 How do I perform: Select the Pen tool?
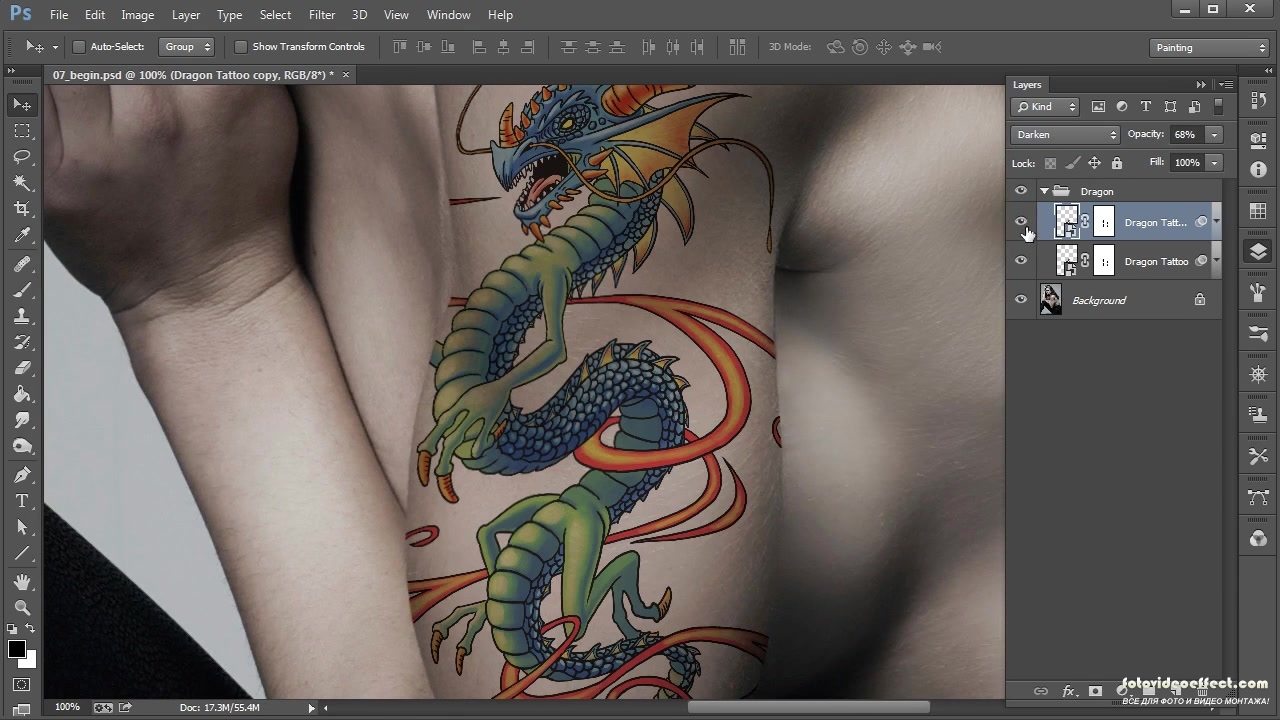[22, 475]
